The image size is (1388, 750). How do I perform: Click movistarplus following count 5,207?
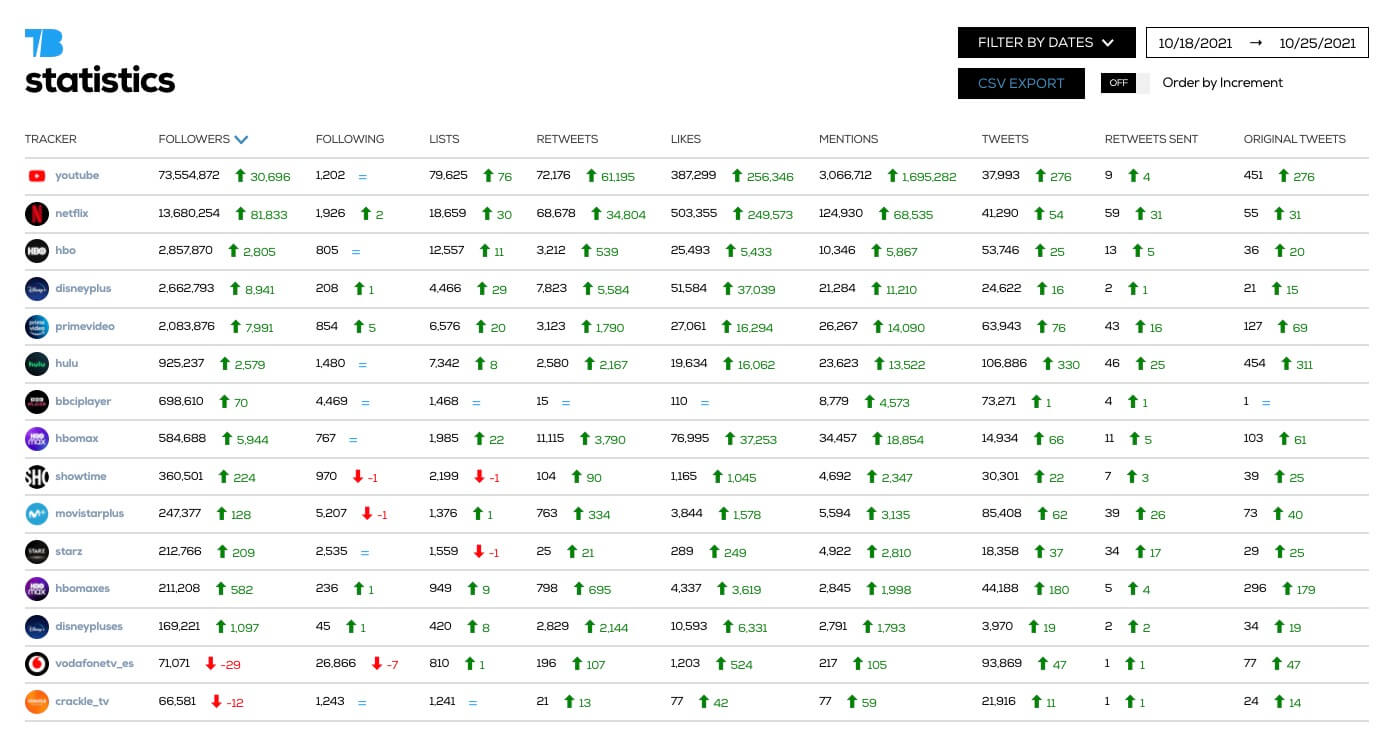pyautogui.click(x=331, y=513)
